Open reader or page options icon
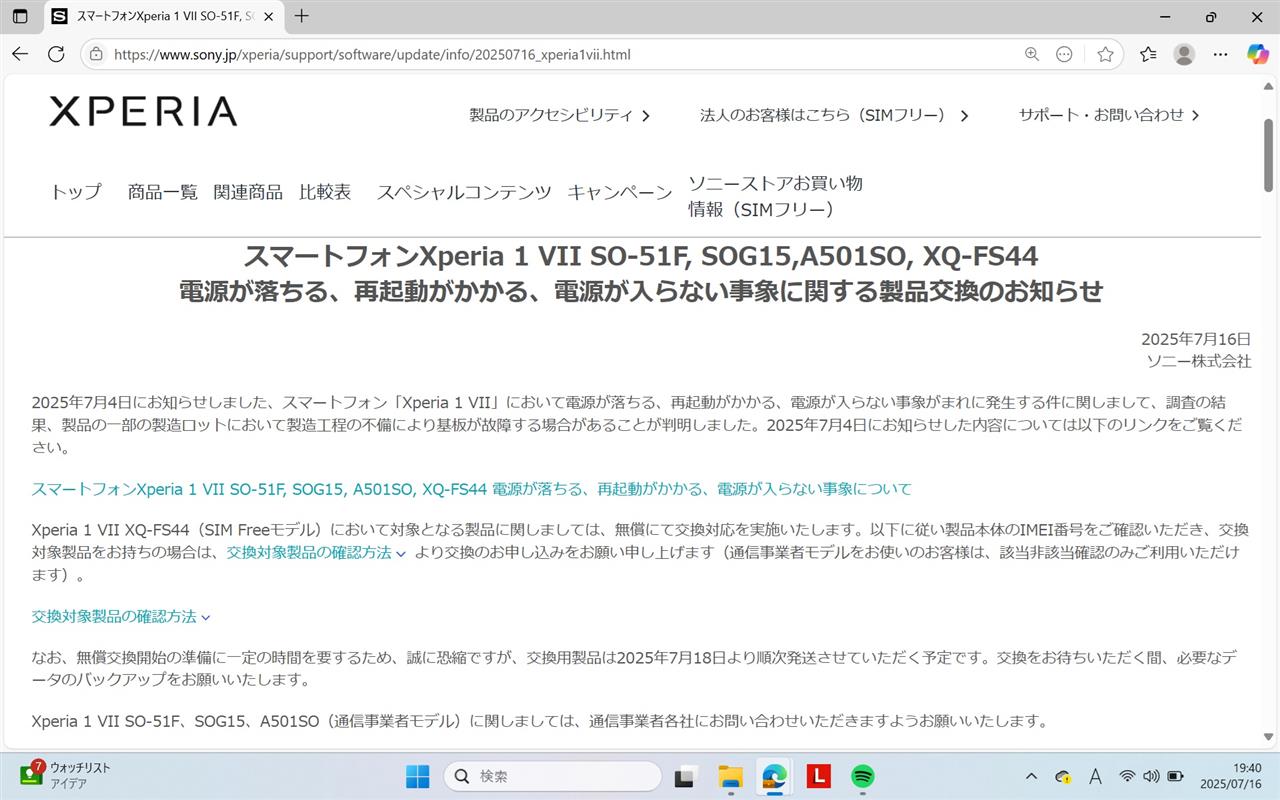The image size is (1280, 800). point(1064,54)
